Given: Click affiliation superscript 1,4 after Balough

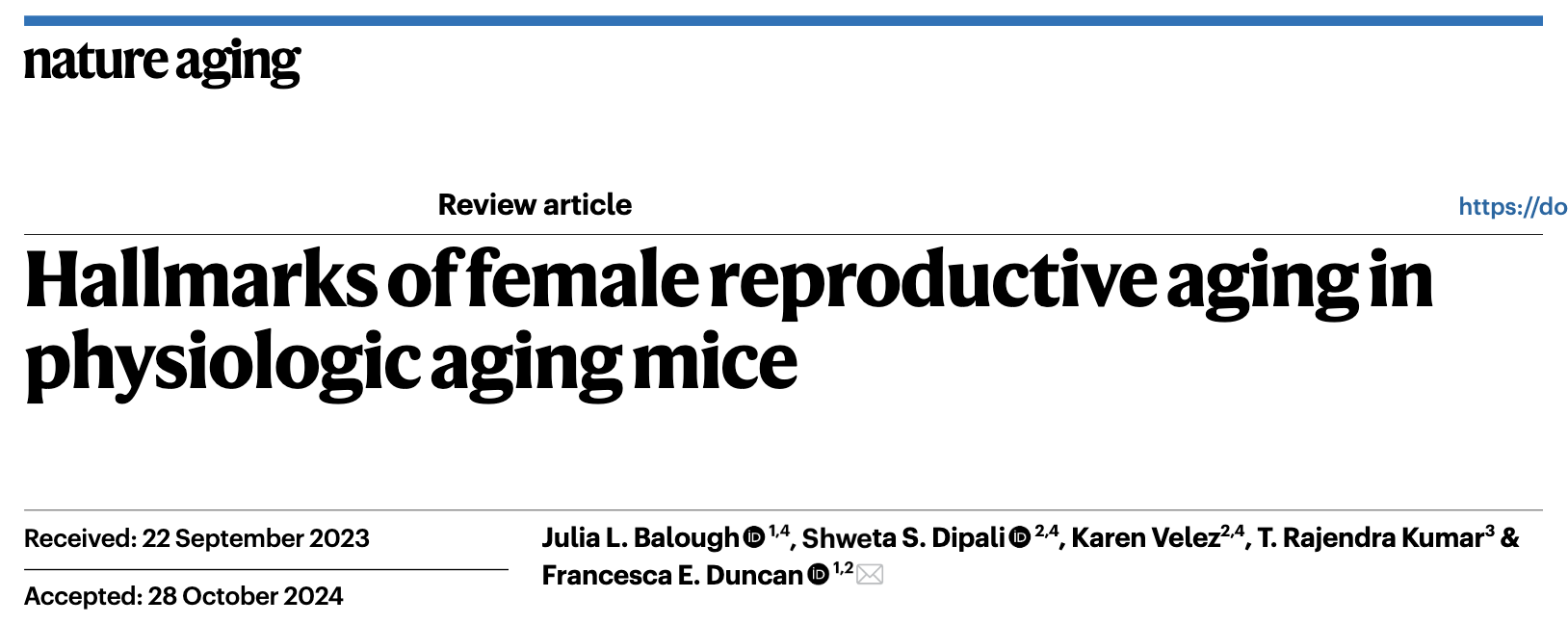Looking at the screenshot, I should [x=778, y=531].
